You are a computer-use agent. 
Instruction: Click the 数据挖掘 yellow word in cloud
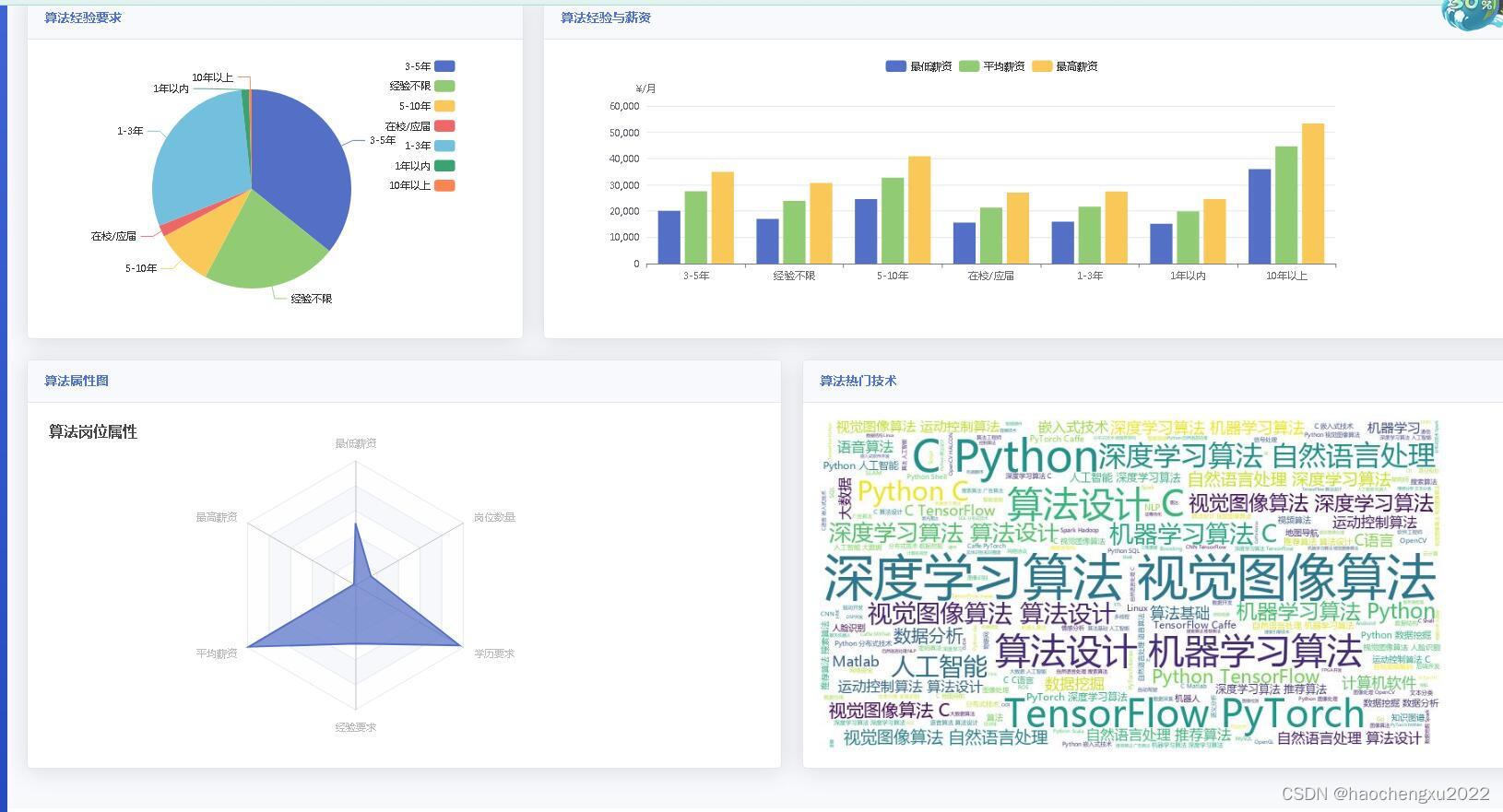pos(1074,684)
